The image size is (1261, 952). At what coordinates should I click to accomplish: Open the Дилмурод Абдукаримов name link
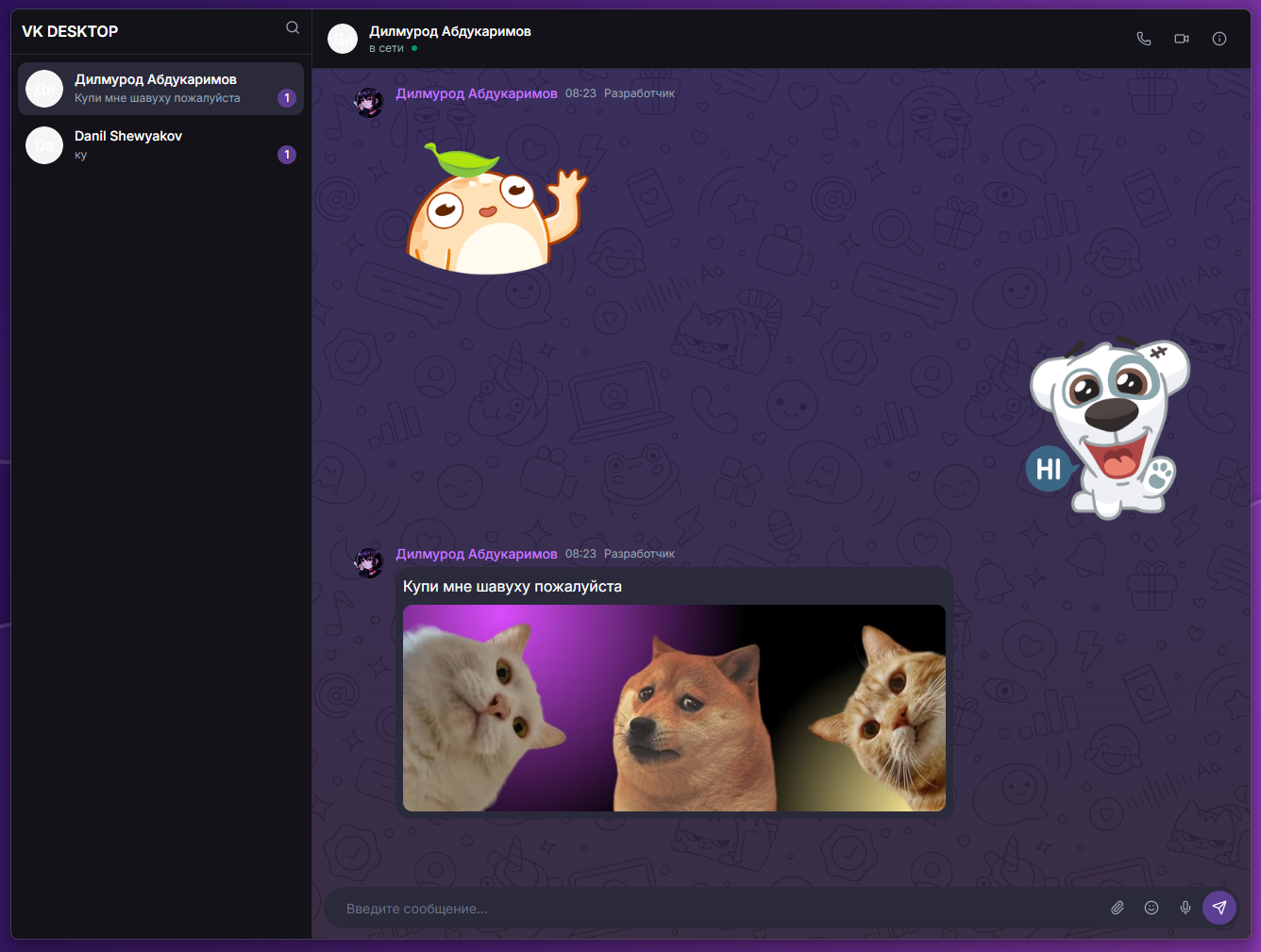pos(477,93)
